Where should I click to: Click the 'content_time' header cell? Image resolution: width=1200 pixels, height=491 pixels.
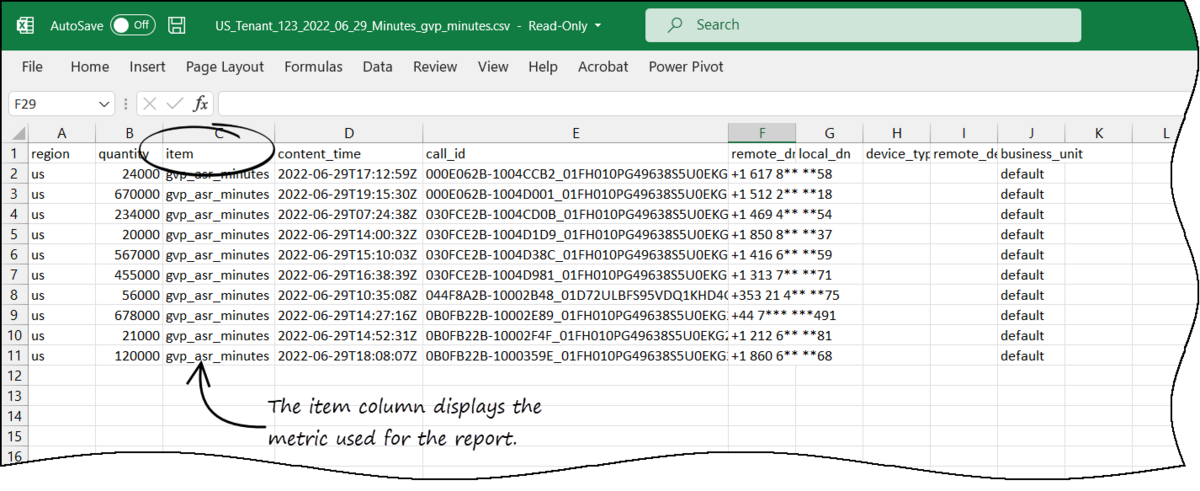point(349,154)
